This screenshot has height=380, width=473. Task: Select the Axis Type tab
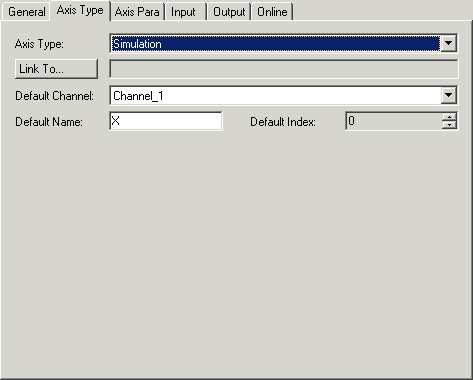click(80, 10)
